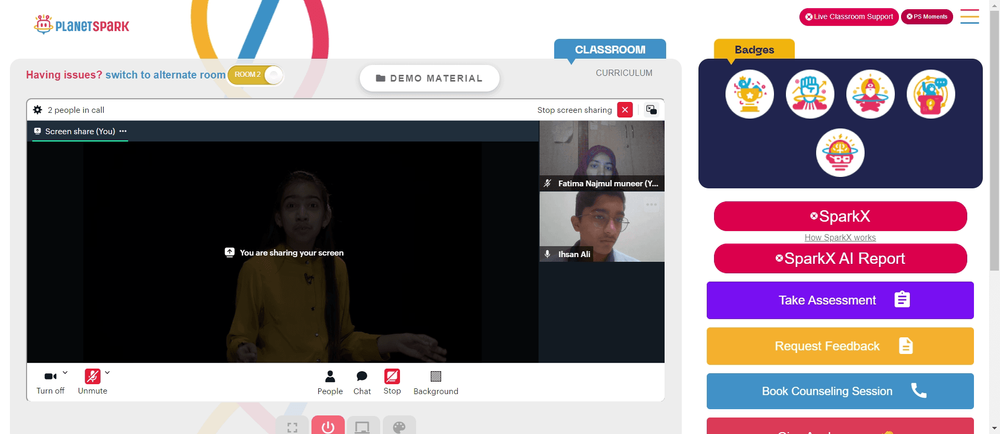This screenshot has height=434, width=1000.
Task: Click the laptop screen button
Action: pyautogui.click(x=363, y=426)
